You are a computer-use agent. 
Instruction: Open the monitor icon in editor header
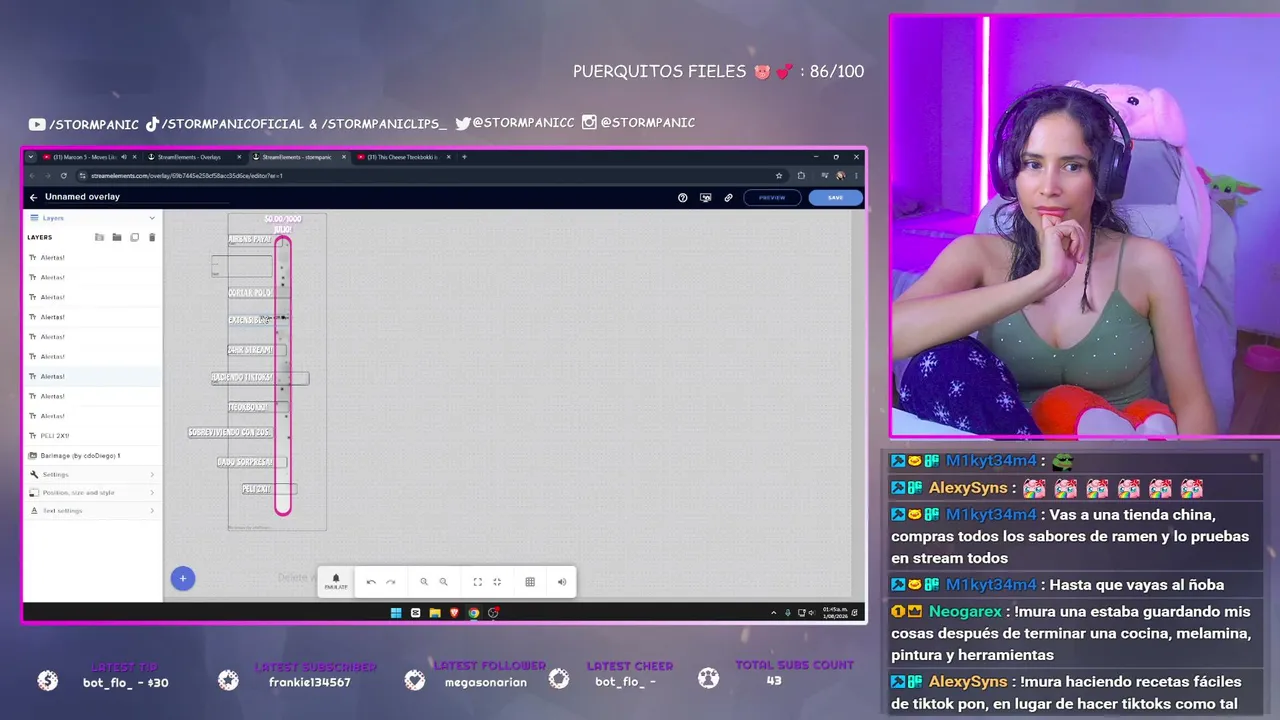[706, 198]
